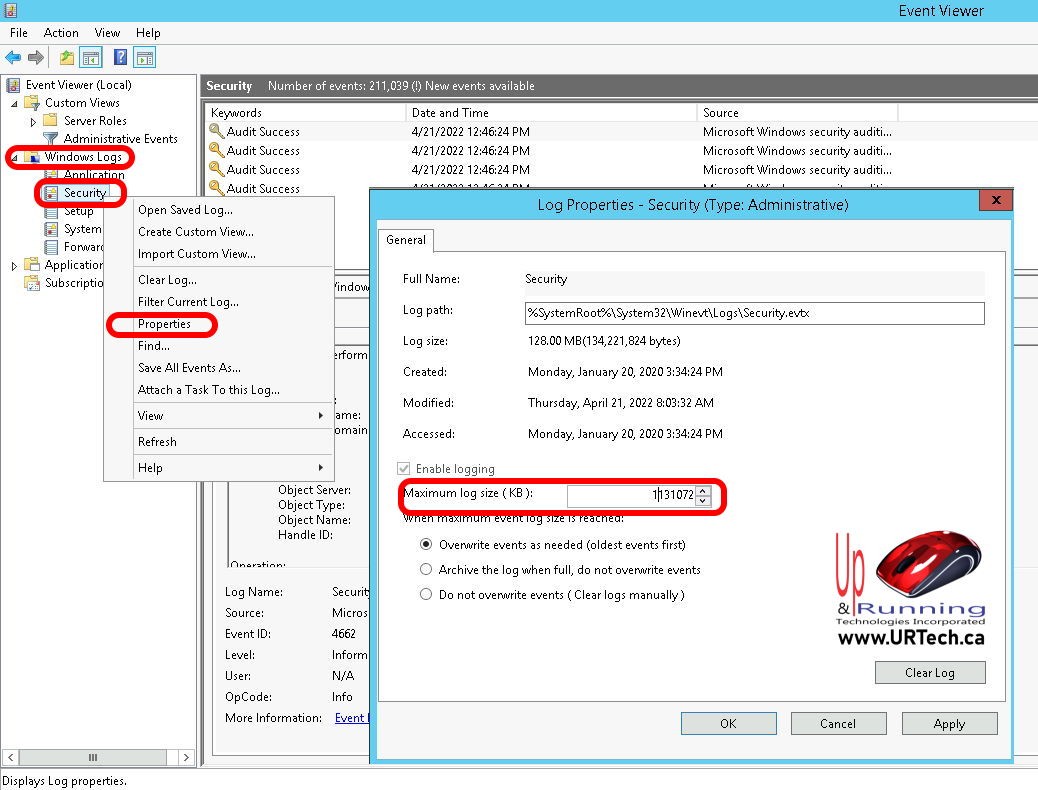Toggle the Show/Hide Console Tree toolbar icon

click(91, 58)
